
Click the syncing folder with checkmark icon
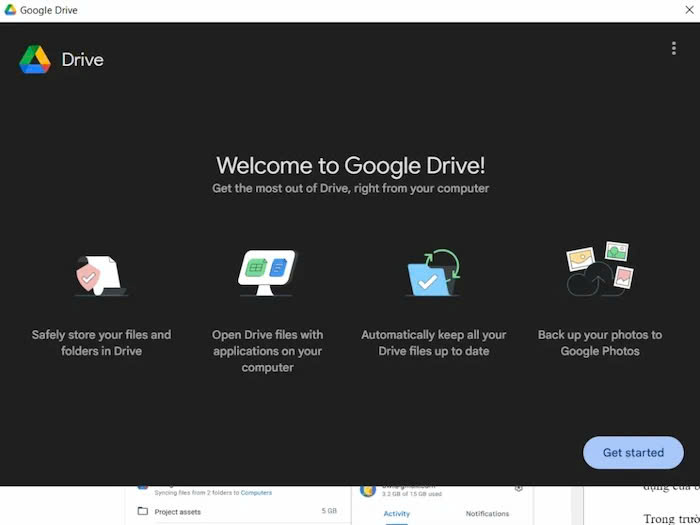click(433, 273)
